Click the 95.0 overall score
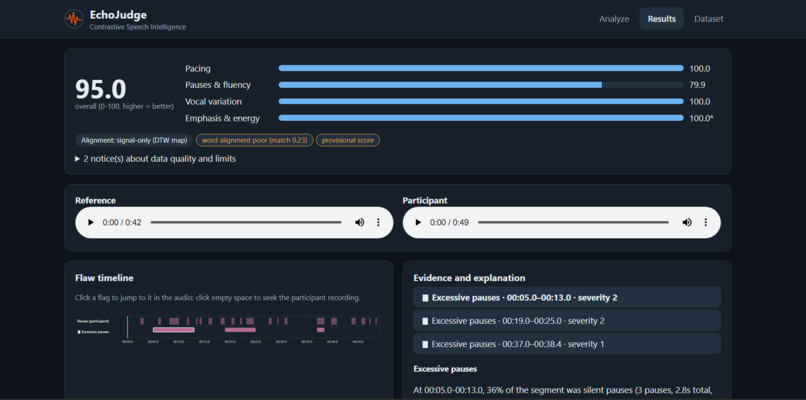 point(100,89)
